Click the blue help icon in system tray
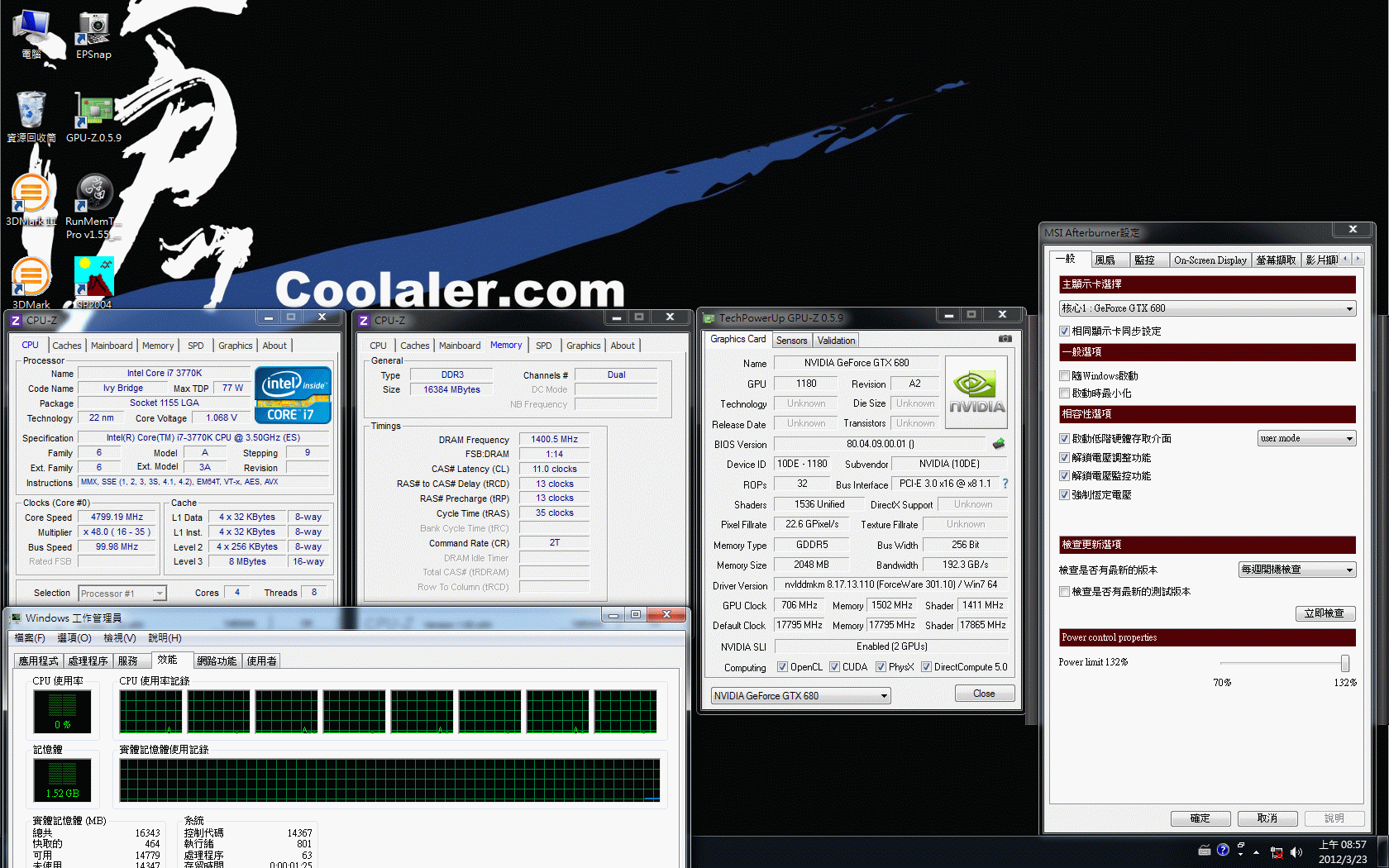The width and height of the screenshot is (1389, 868). pos(1223,850)
